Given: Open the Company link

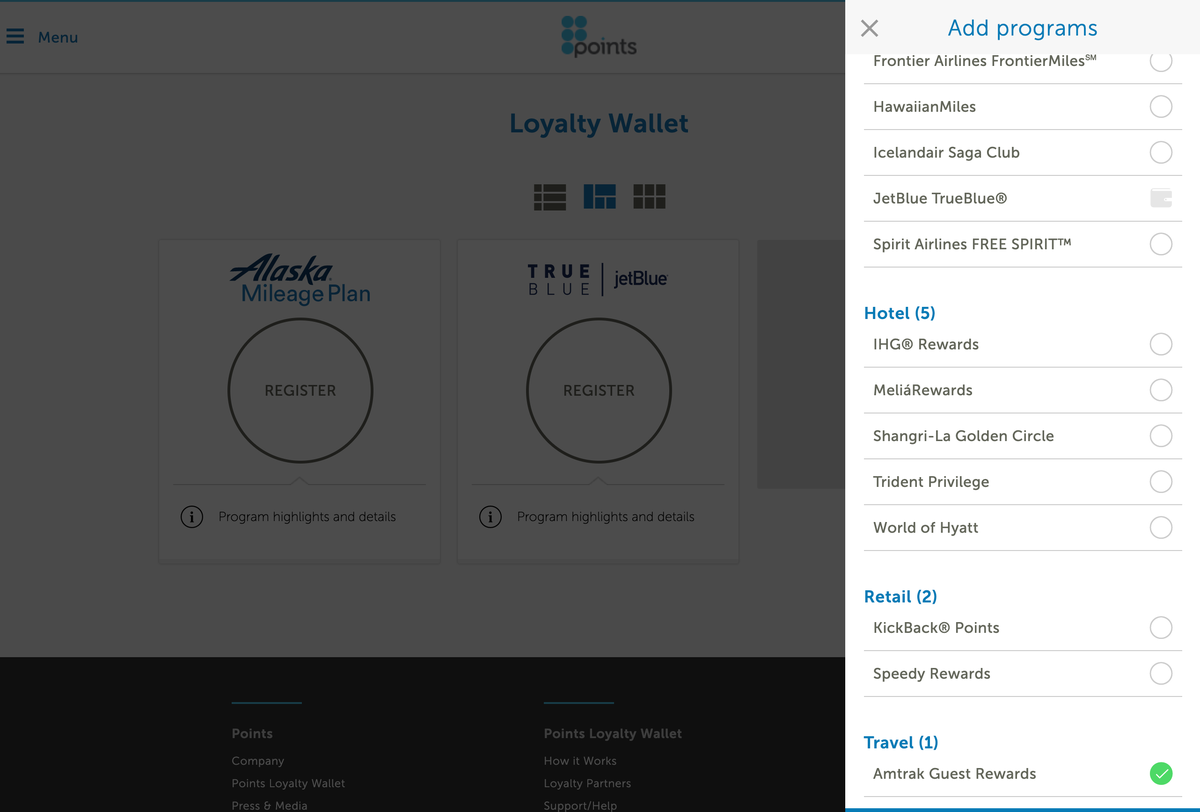Looking at the screenshot, I should (x=257, y=760).
